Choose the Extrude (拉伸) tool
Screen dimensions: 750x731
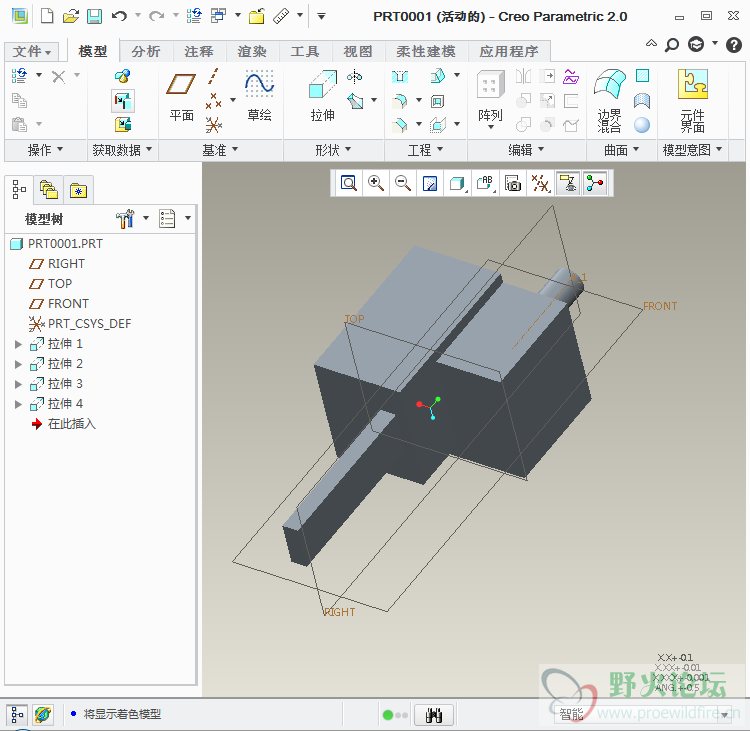pyautogui.click(x=322, y=95)
